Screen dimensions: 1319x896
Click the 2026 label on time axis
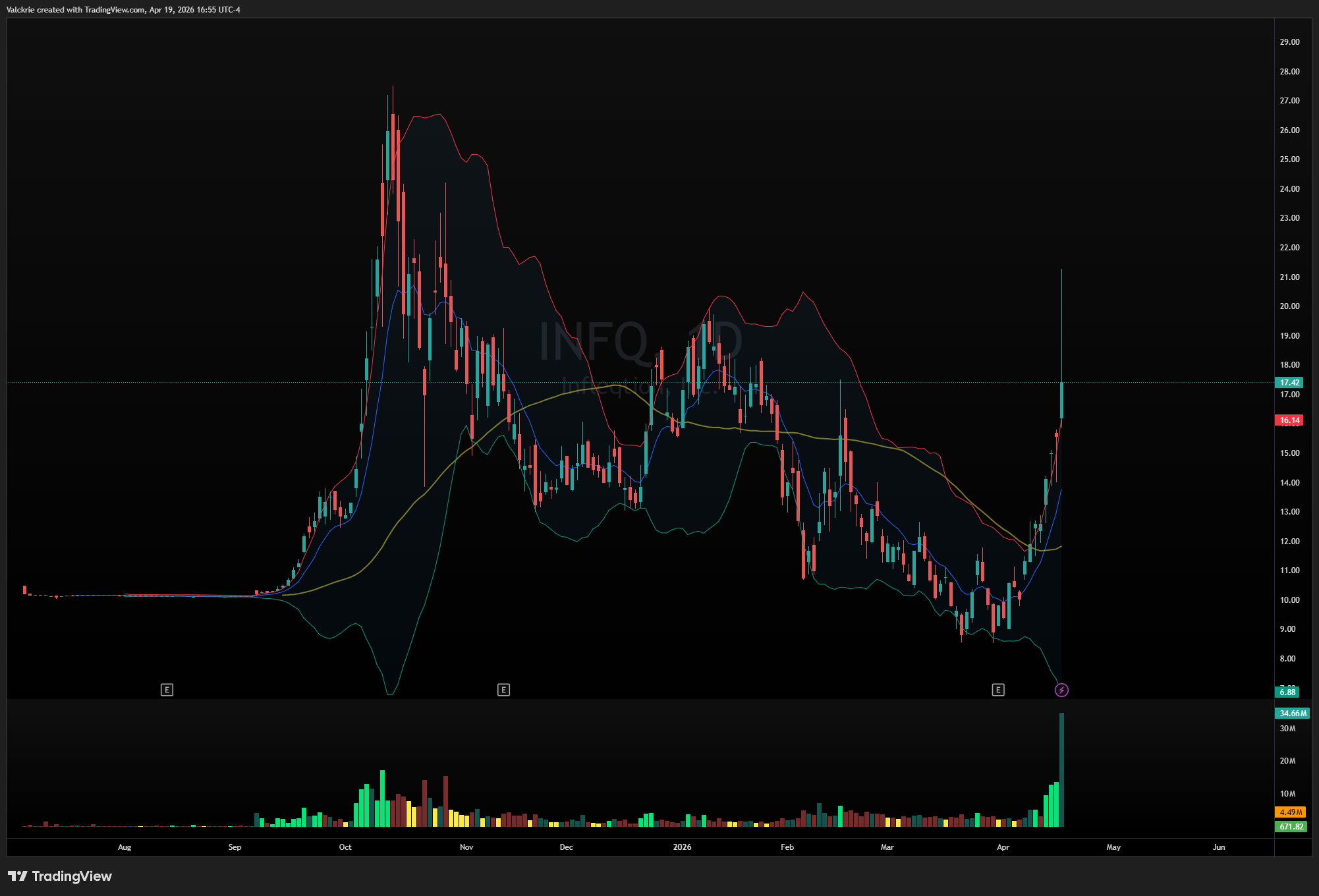coord(682,847)
